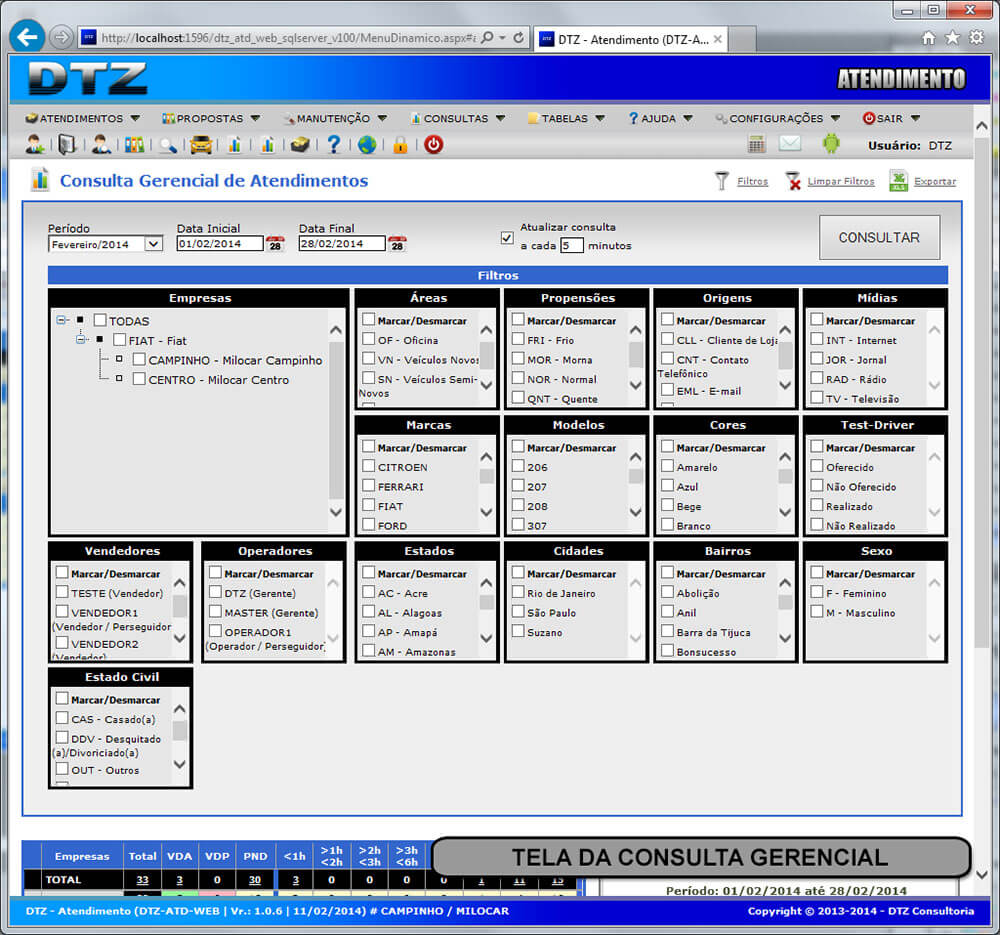
Task: Click the minutes interval input field
Action: point(571,245)
